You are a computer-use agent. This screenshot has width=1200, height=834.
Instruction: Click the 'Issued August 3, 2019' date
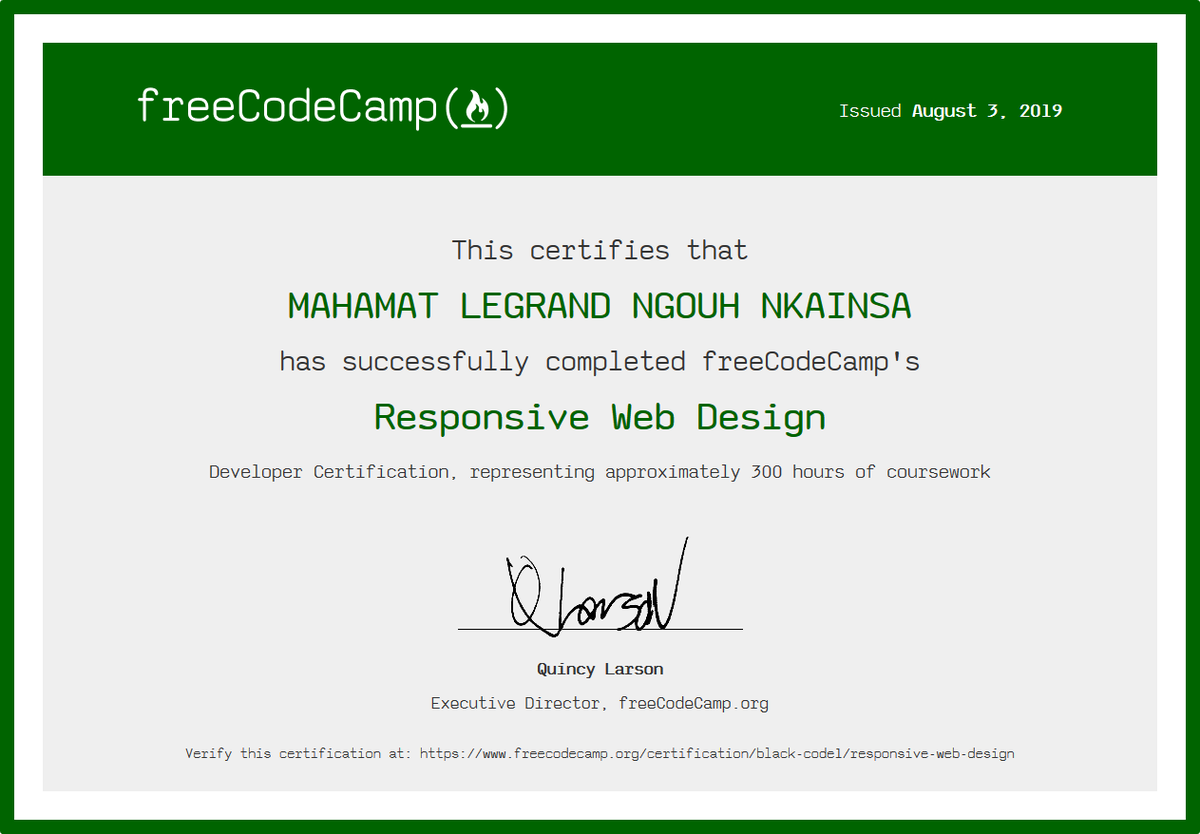[x=950, y=111]
